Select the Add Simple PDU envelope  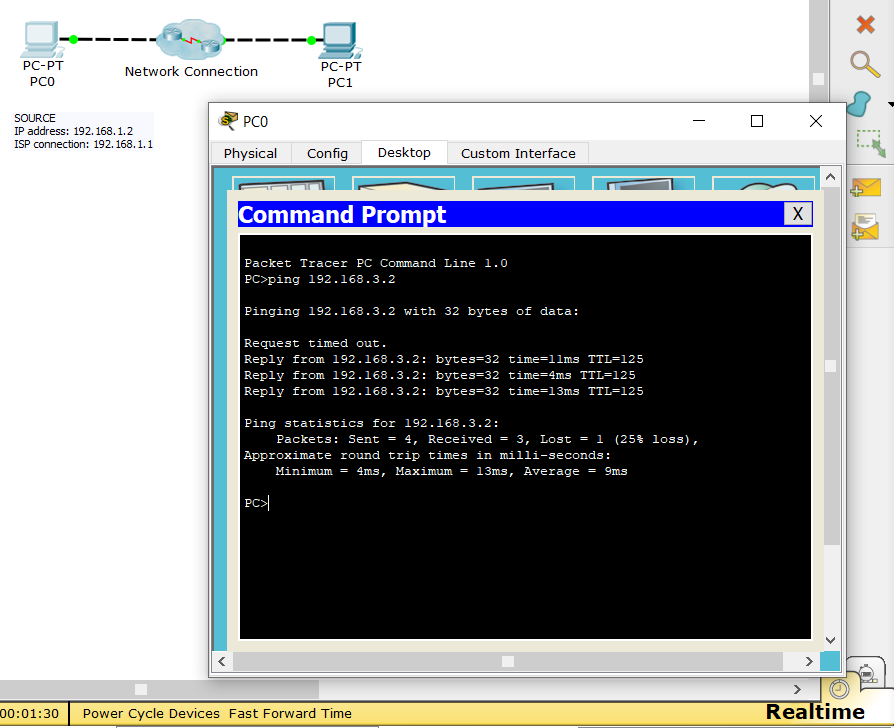(x=865, y=188)
